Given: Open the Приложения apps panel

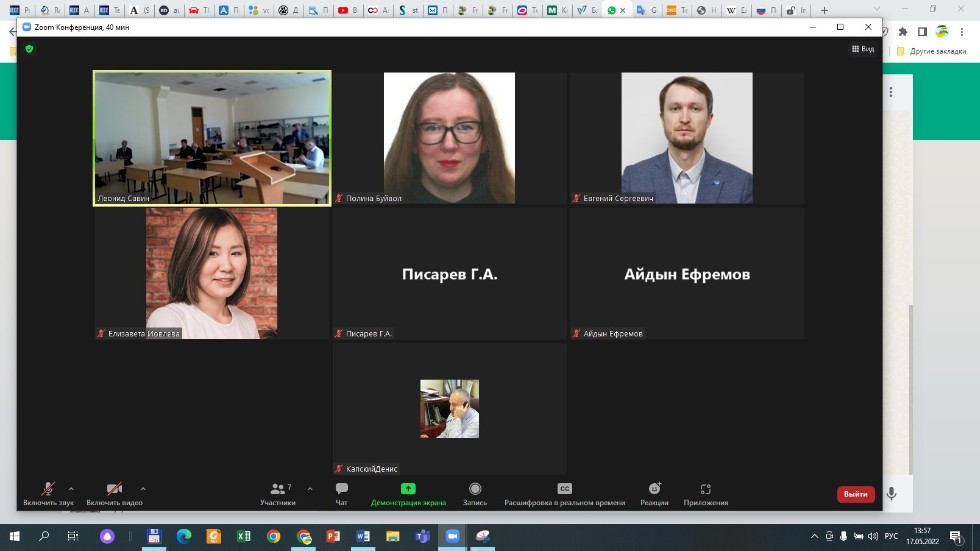Looking at the screenshot, I should 705,490.
